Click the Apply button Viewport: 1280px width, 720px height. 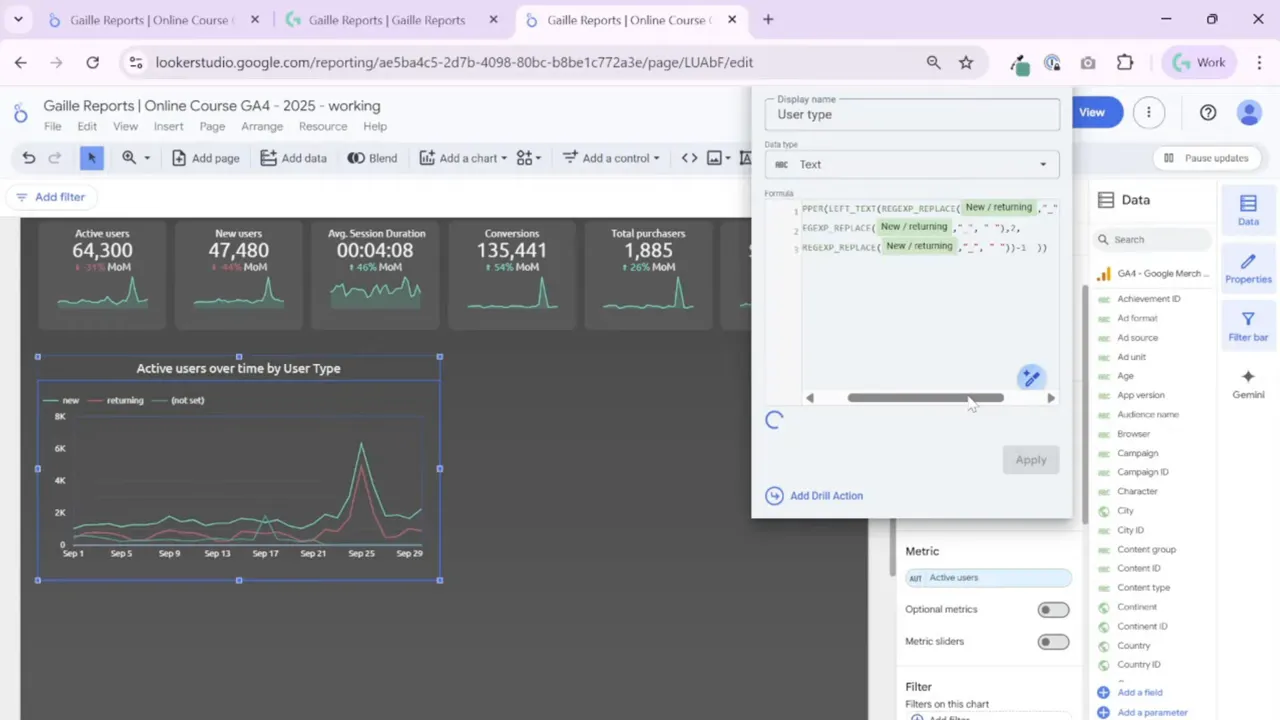click(1031, 459)
